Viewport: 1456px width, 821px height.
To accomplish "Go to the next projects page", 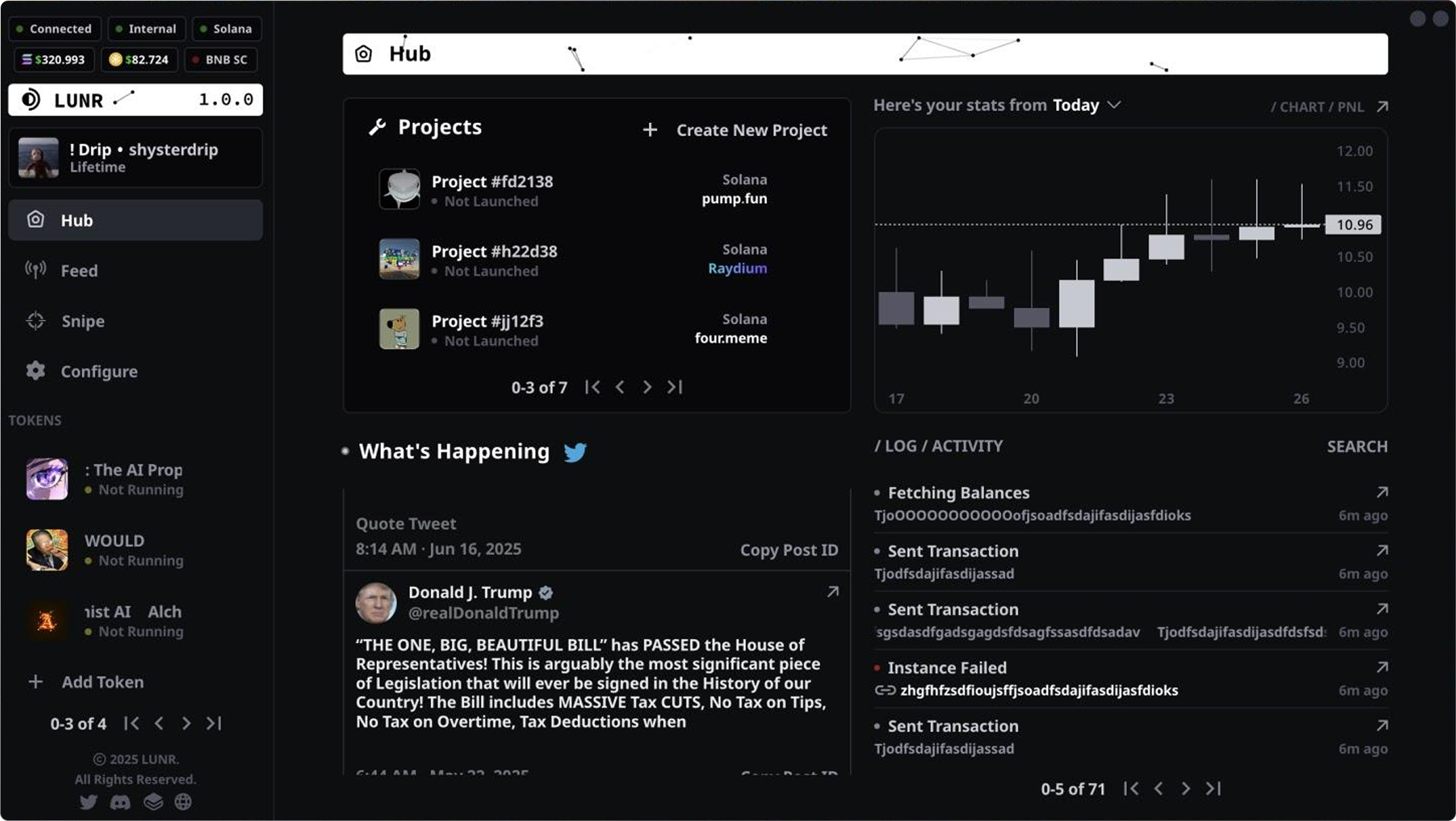I will click(x=647, y=387).
